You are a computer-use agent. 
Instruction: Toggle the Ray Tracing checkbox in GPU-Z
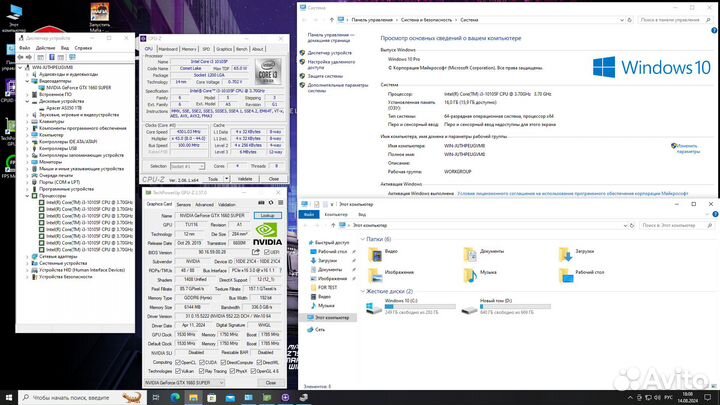pos(201,371)
